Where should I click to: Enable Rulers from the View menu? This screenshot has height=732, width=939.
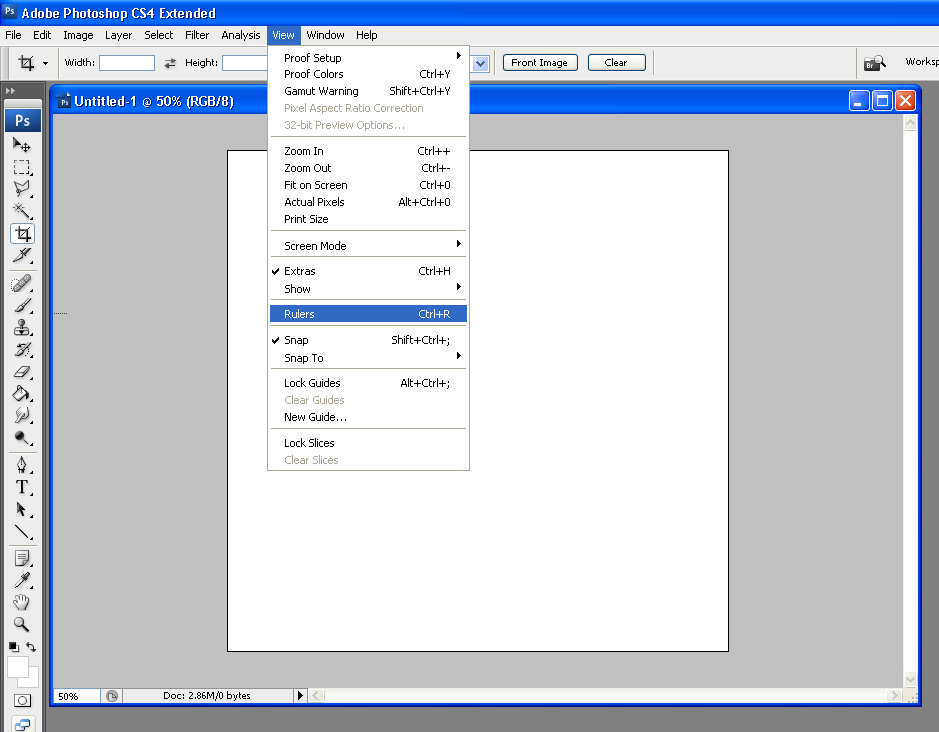pyautogui.click(x=368, y=314)
